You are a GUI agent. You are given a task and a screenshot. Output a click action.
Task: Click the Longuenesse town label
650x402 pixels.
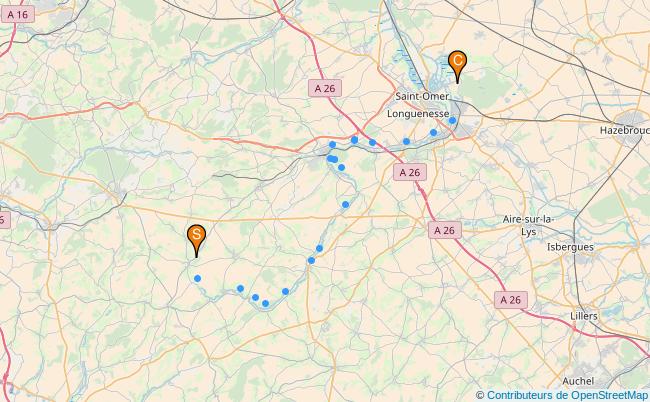(418, 114)
